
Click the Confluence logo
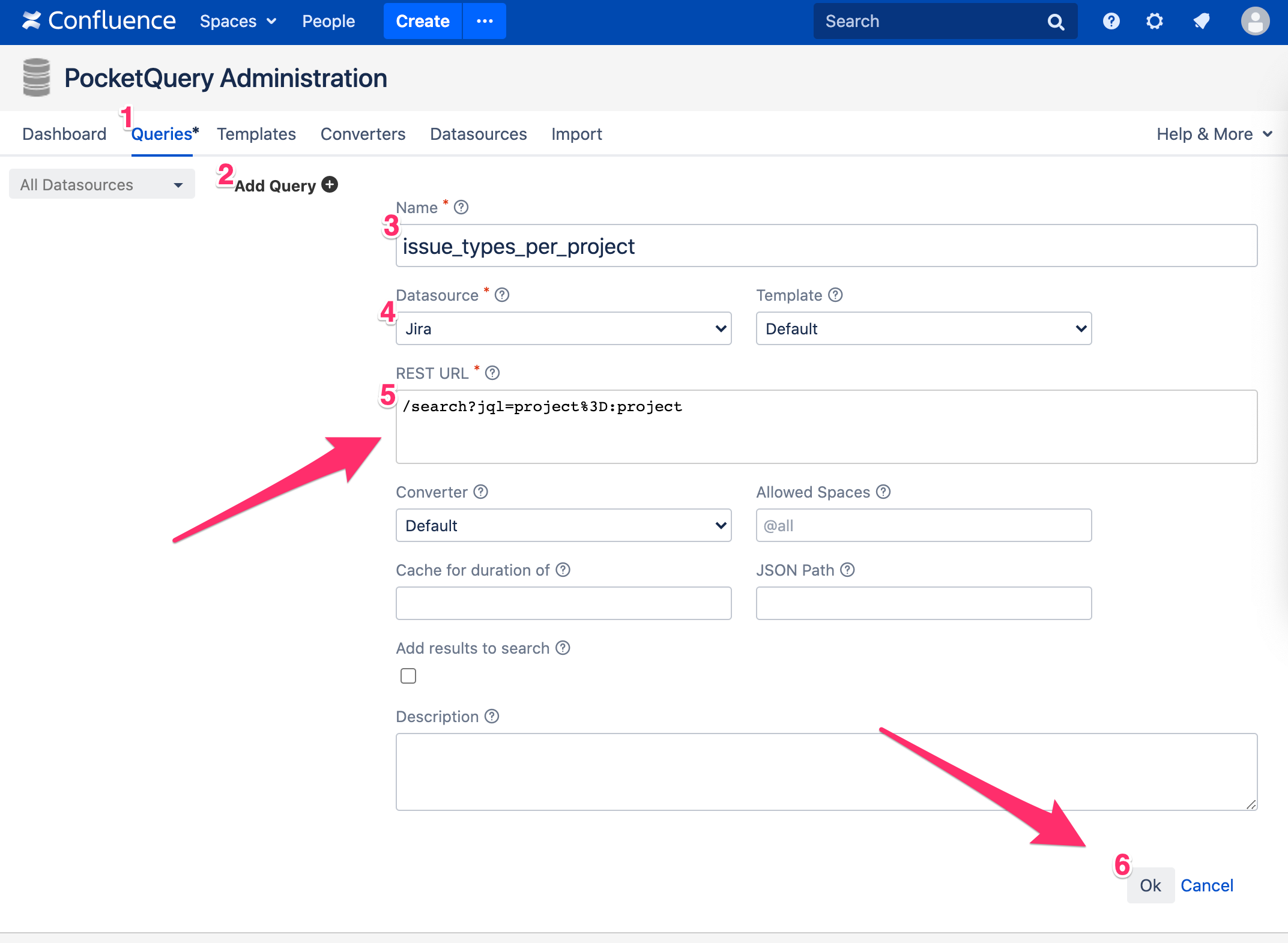99,21
